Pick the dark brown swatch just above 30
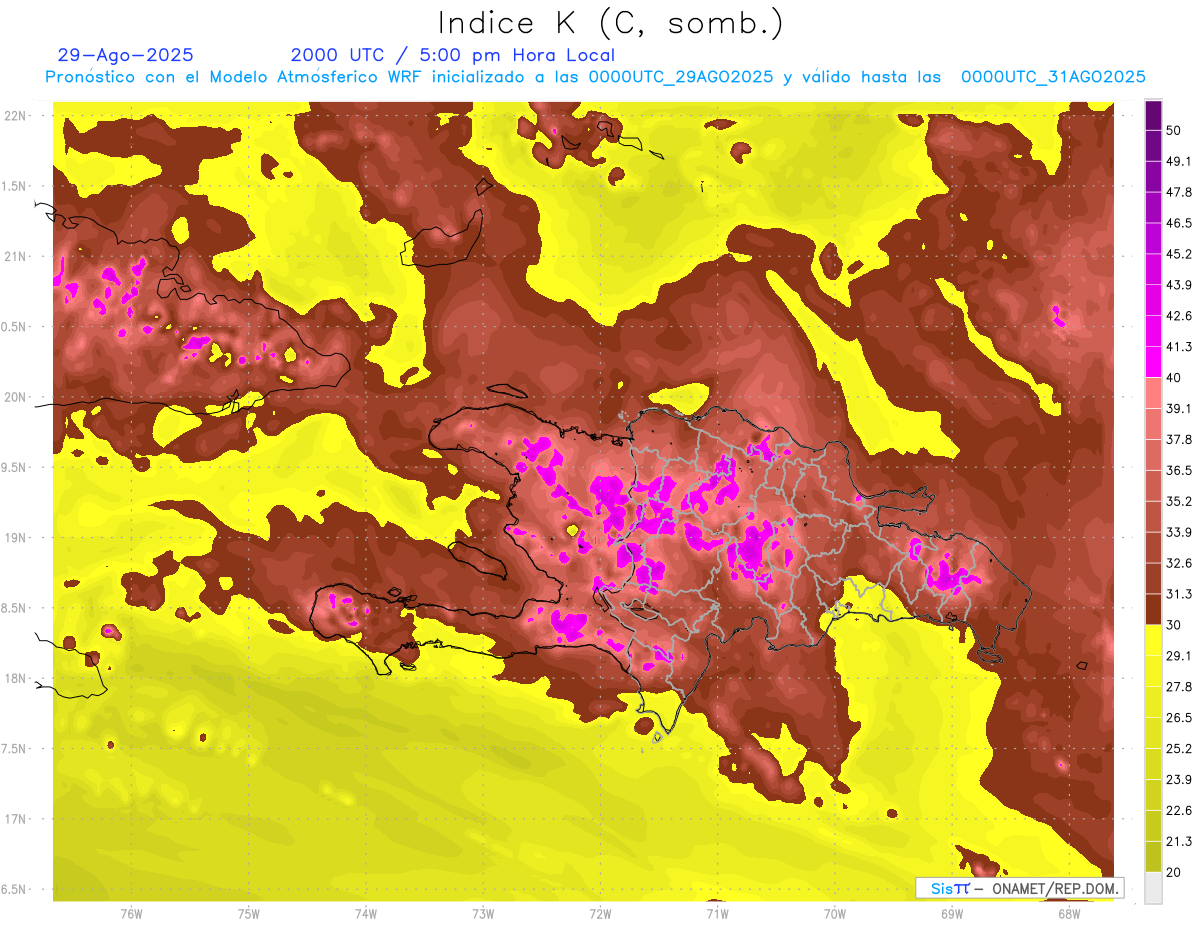Viewport: 1200px width, 927px height. click(x=1153, y=609)
